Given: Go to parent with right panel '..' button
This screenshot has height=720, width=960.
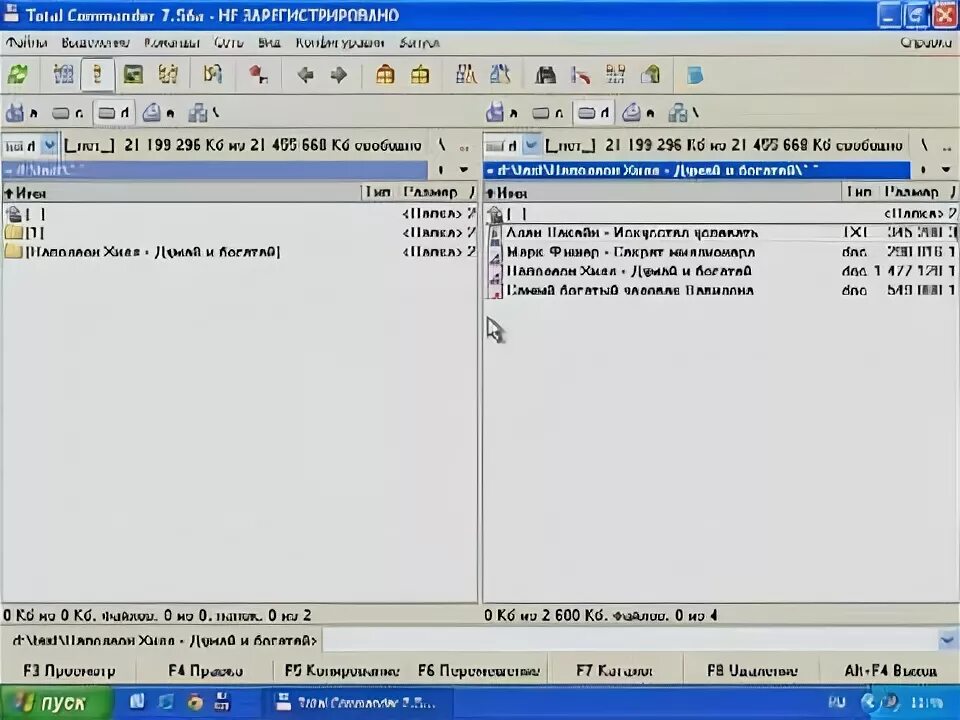Looking at the screenshot, I should pyautogui.click(x=947, y=146).
